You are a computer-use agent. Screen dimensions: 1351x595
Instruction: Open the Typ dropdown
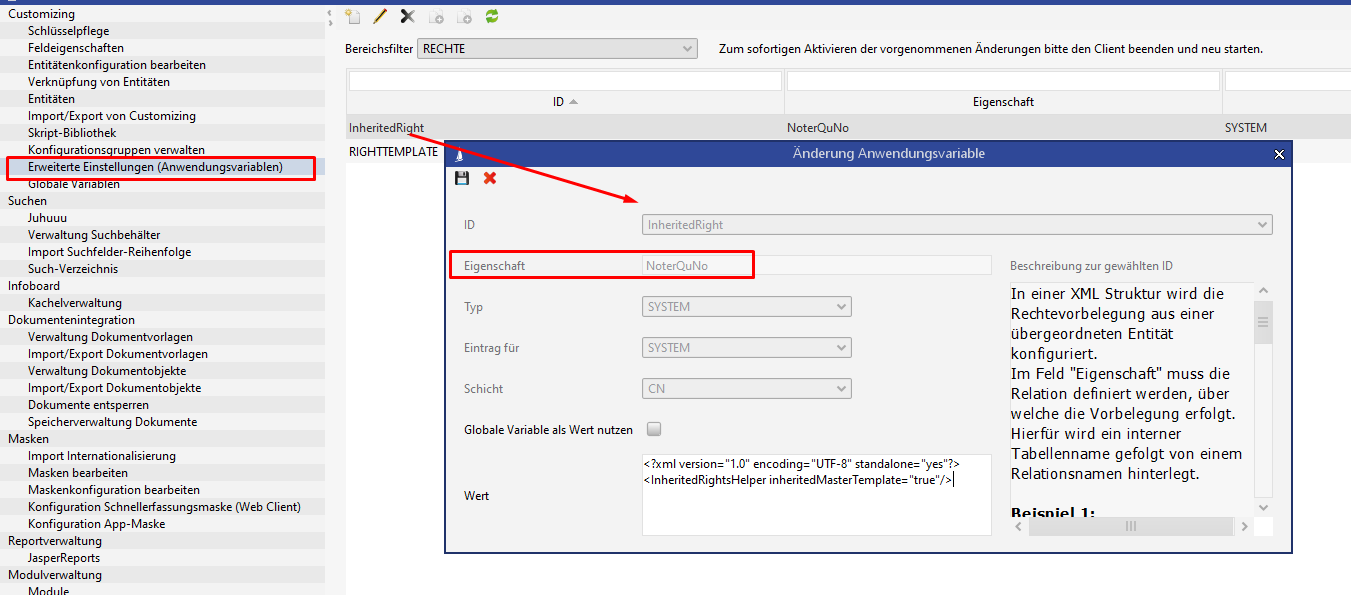pos(746,307)
